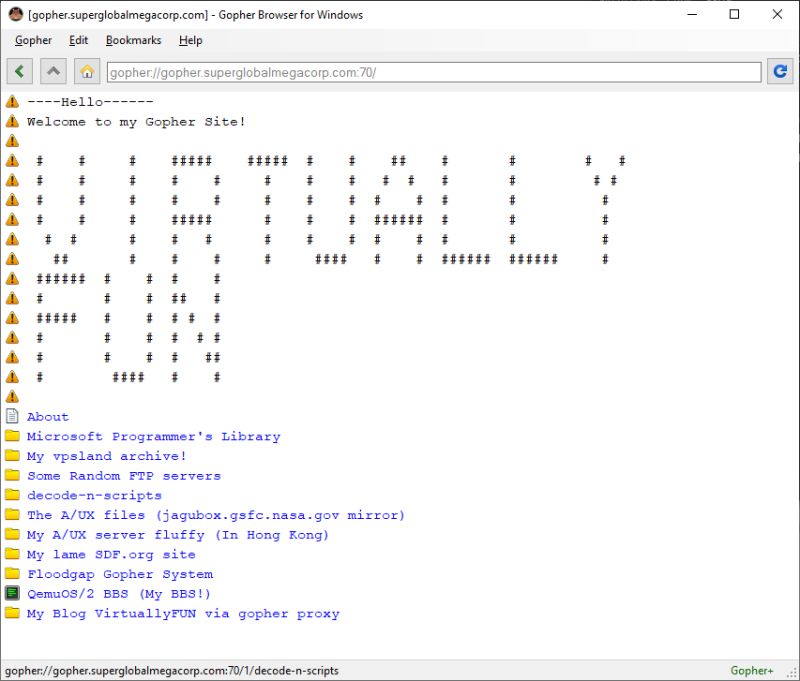Screen dimensions: 800x681
Task: Go back with the green arrow button
Action: pyautogui.click(x=20, y=71)
